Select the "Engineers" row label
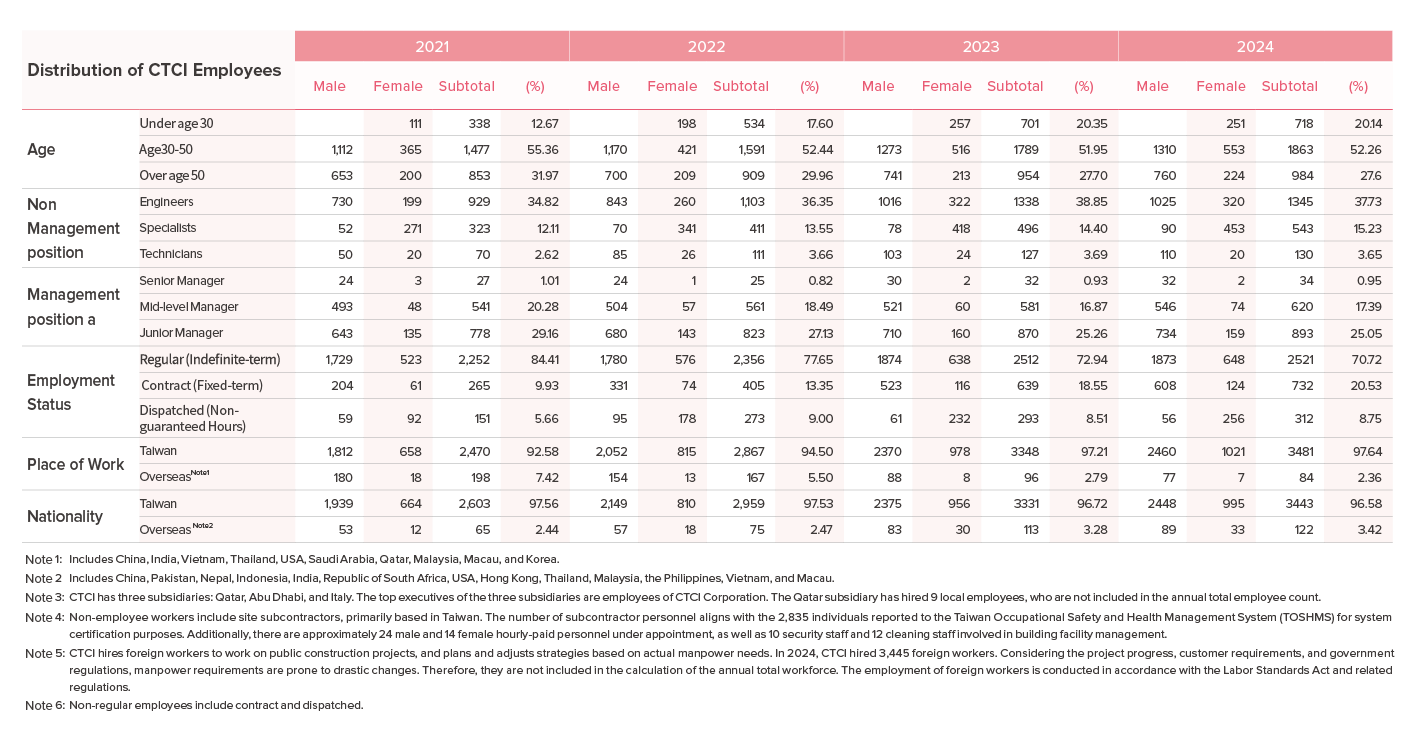1418x751 pixels. [166, 202]
